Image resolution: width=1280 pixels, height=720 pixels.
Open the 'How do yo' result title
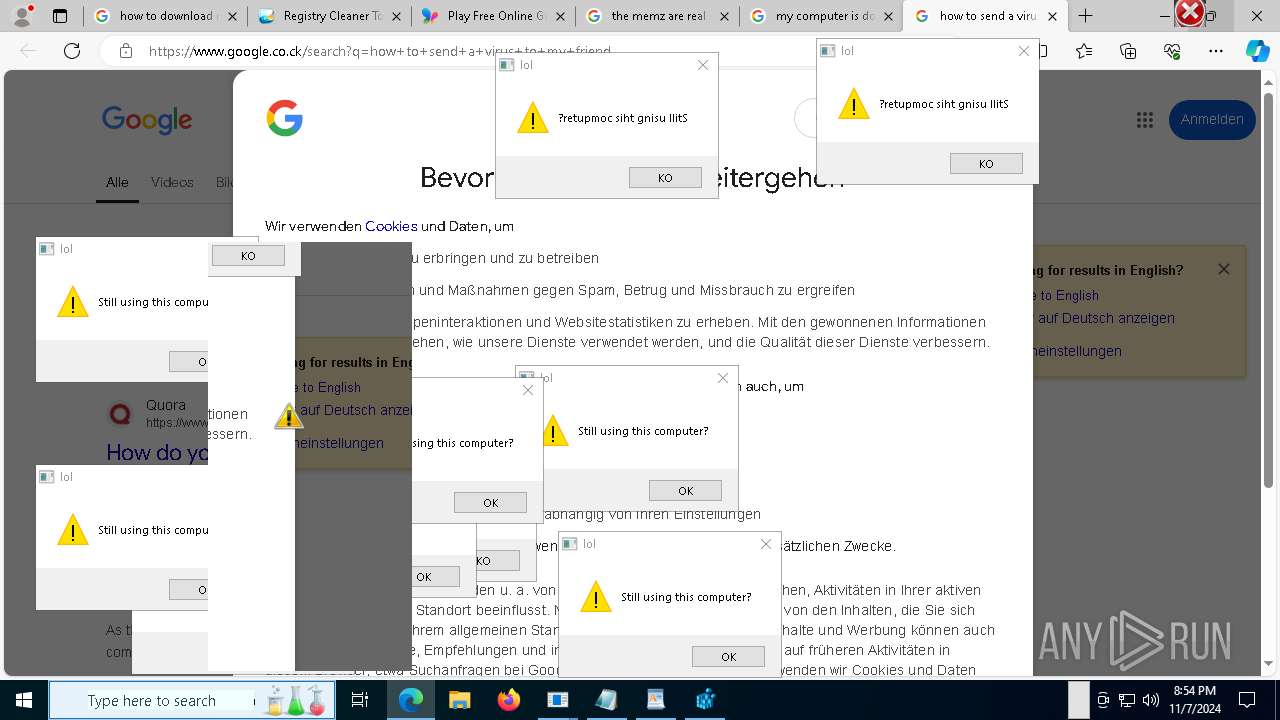click(x=158, y=453)
